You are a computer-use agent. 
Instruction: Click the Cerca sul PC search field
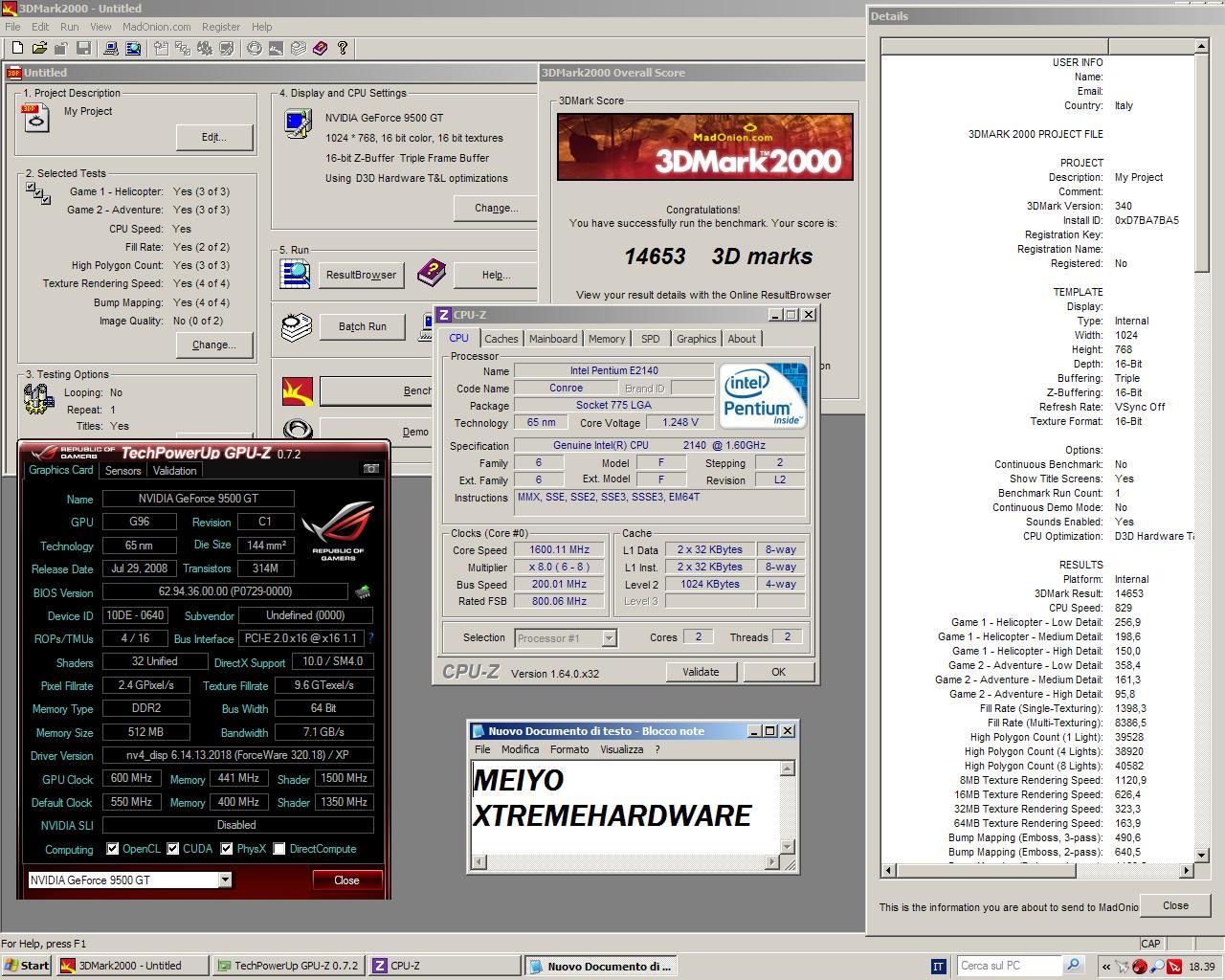pos(1010,966)
